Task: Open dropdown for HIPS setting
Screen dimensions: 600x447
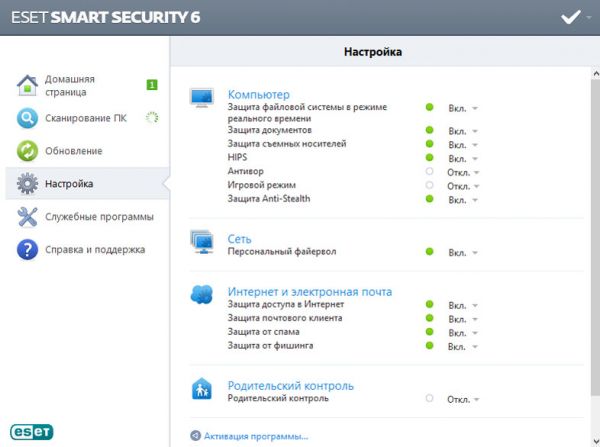Action: click(x=476, y=159)
